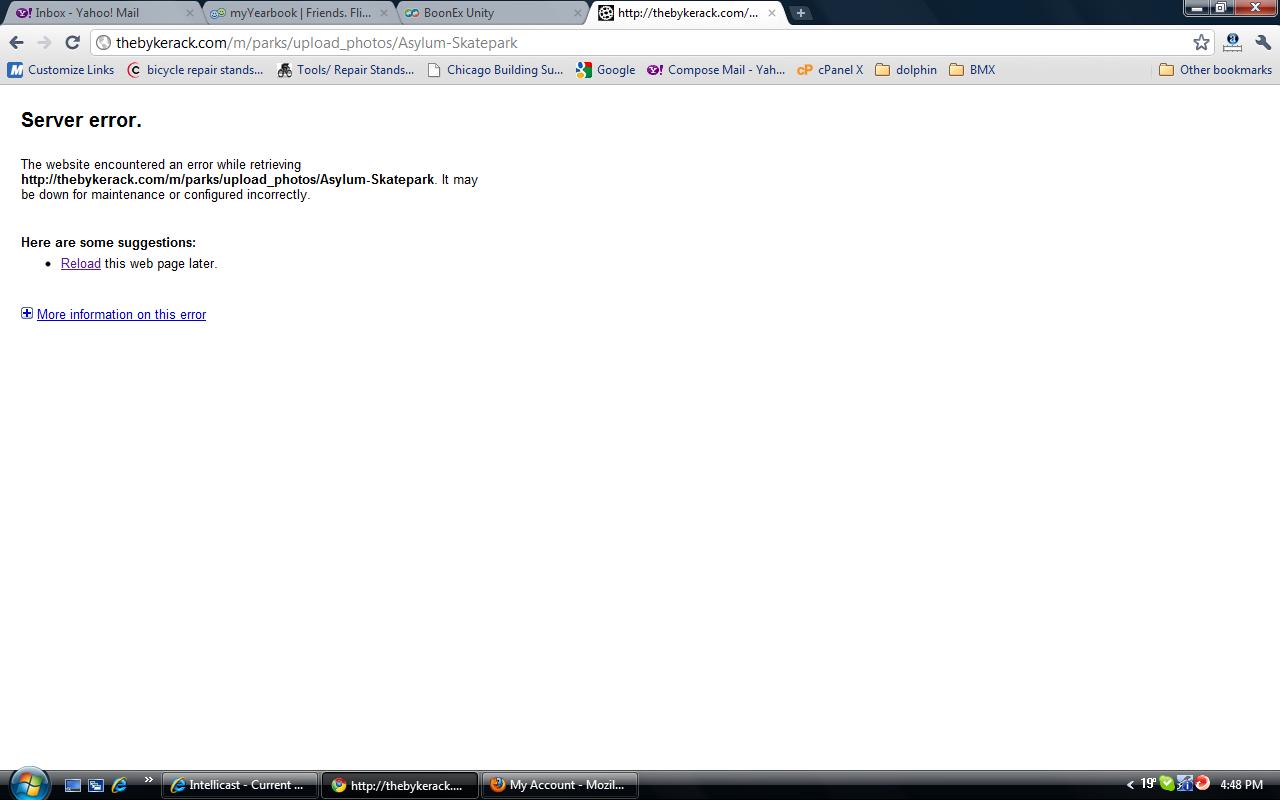
Task: Expand details with the plus icon
Action: tap(27, 313)
